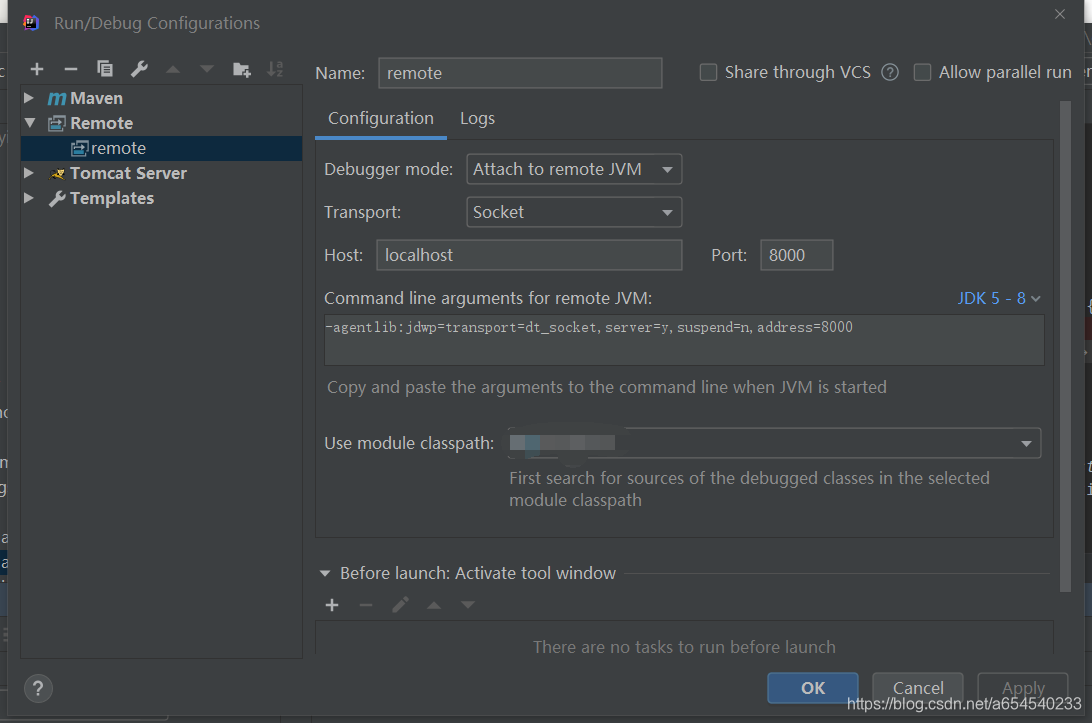Click the Port 8000 field
Viewport: 1092px width, 723px height.
(797, 255)
